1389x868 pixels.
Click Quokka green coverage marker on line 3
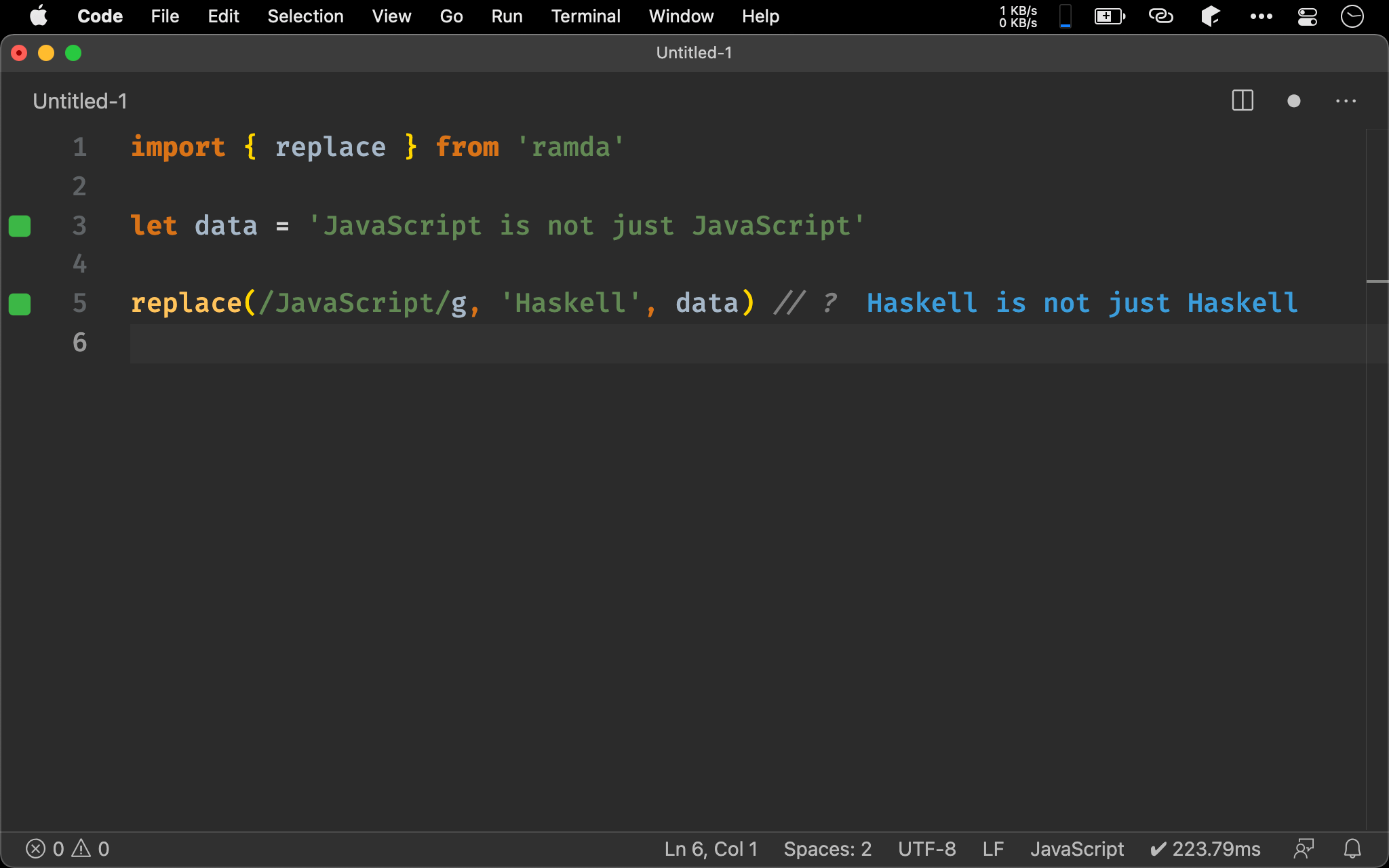tap(20, 226)
